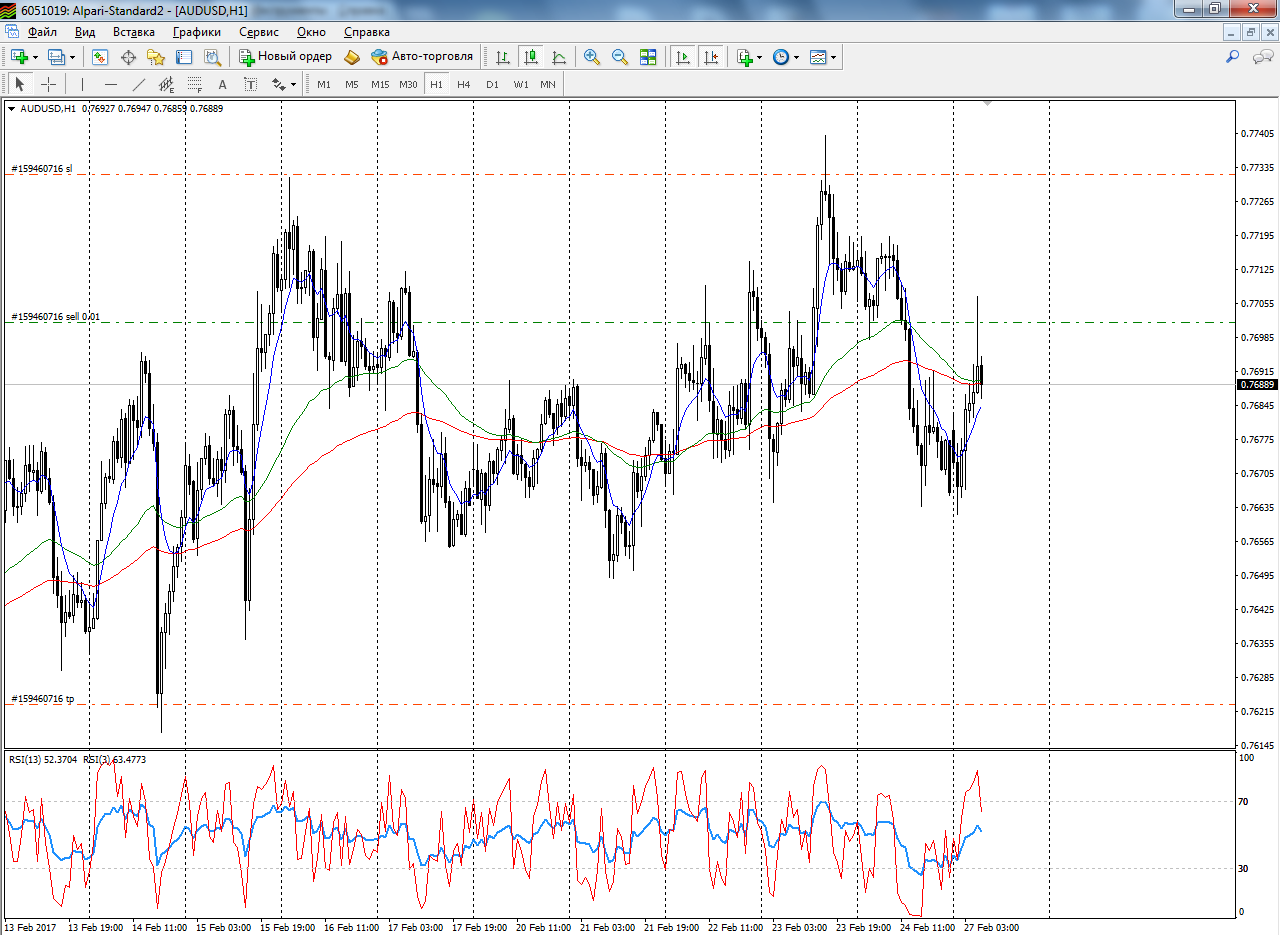1280x935 pixels.
Task: Toggle the Авто-торговля button
Action: (x=422, y=57)
